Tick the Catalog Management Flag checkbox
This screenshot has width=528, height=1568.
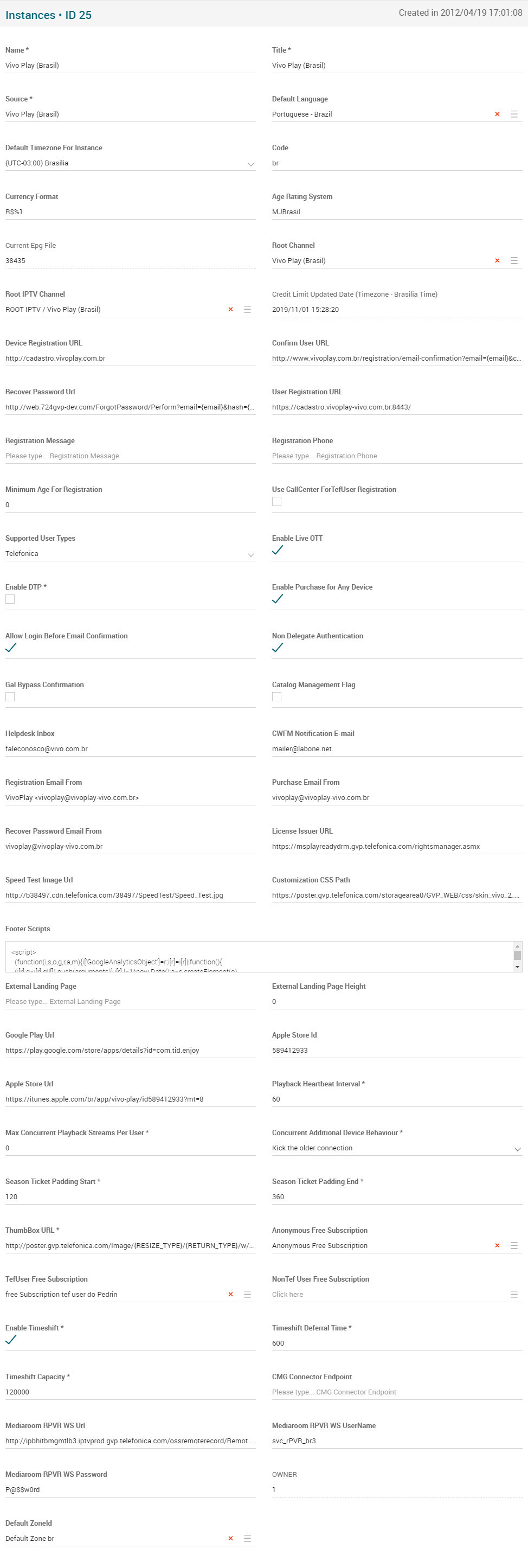[x=277, y=696]
